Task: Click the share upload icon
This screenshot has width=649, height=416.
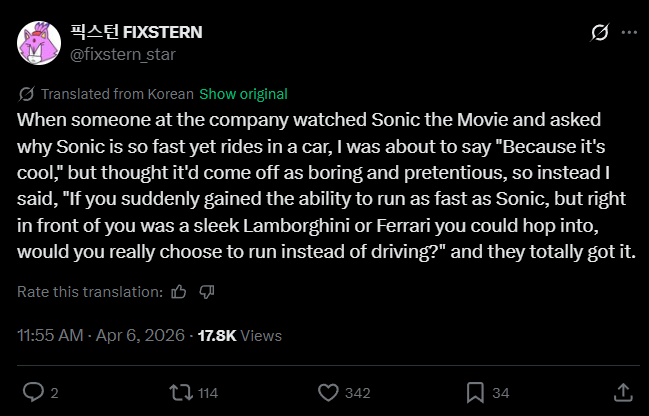Action: pyautogui.click(x=622, y=391)
